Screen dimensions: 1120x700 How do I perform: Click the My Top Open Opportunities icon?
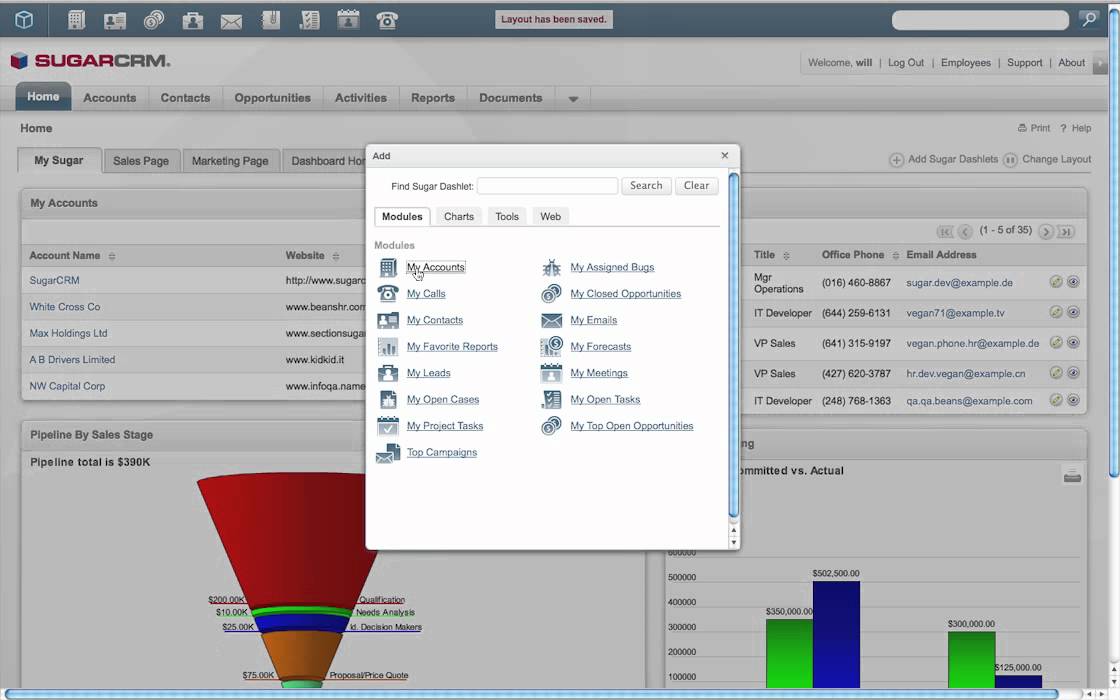(551, 426)
